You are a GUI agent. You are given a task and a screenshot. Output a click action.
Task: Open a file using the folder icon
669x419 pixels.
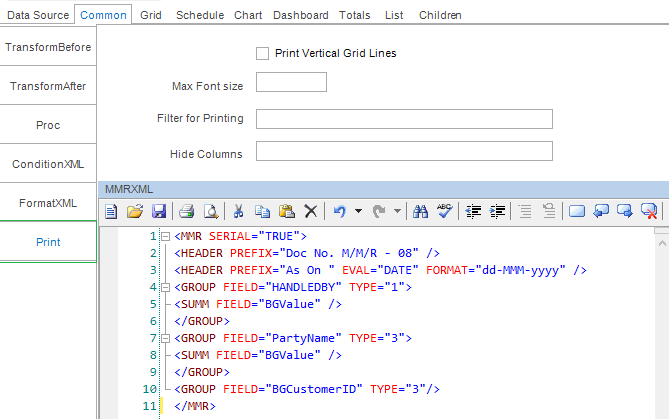[x=135, y=211]
